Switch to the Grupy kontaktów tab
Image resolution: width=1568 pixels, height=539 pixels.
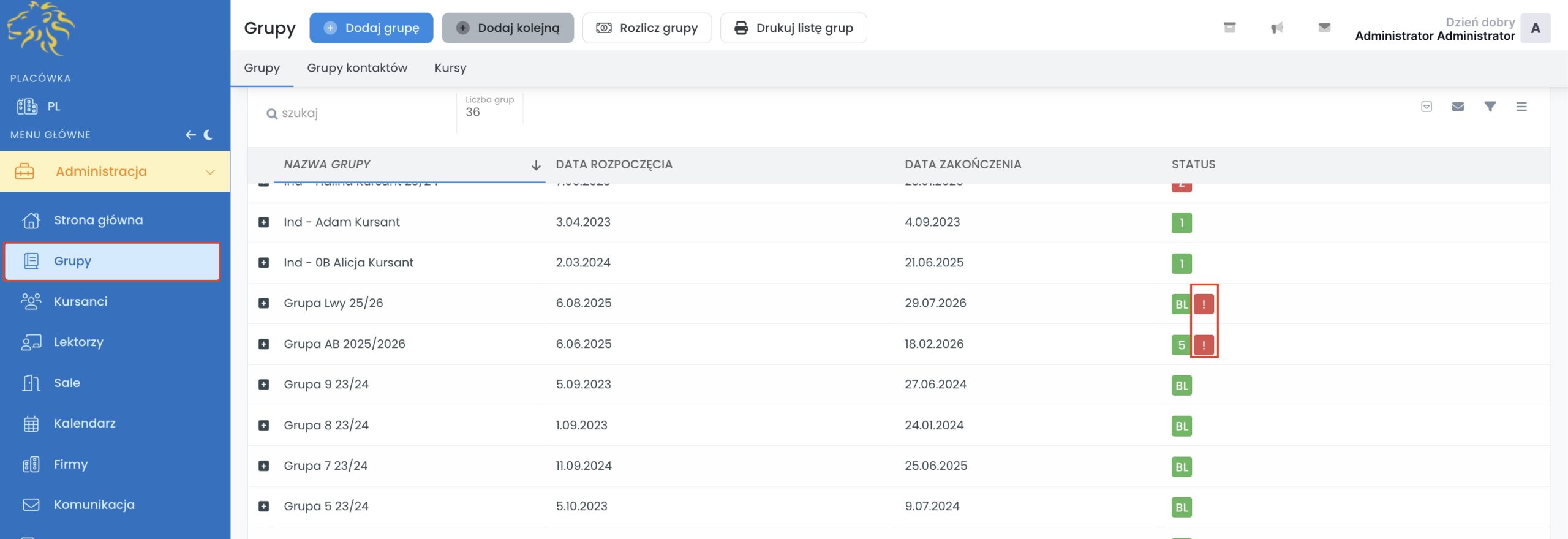(356, 68)
